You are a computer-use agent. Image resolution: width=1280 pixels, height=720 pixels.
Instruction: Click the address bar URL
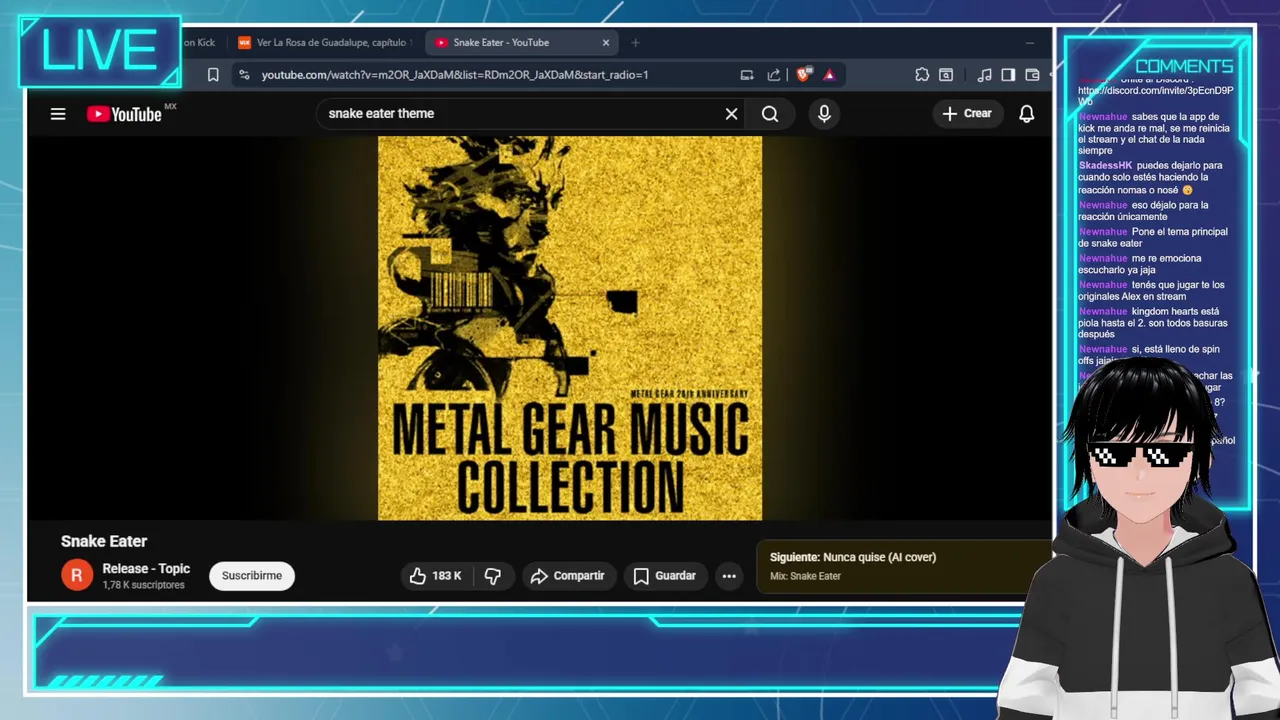pos(455,75)
